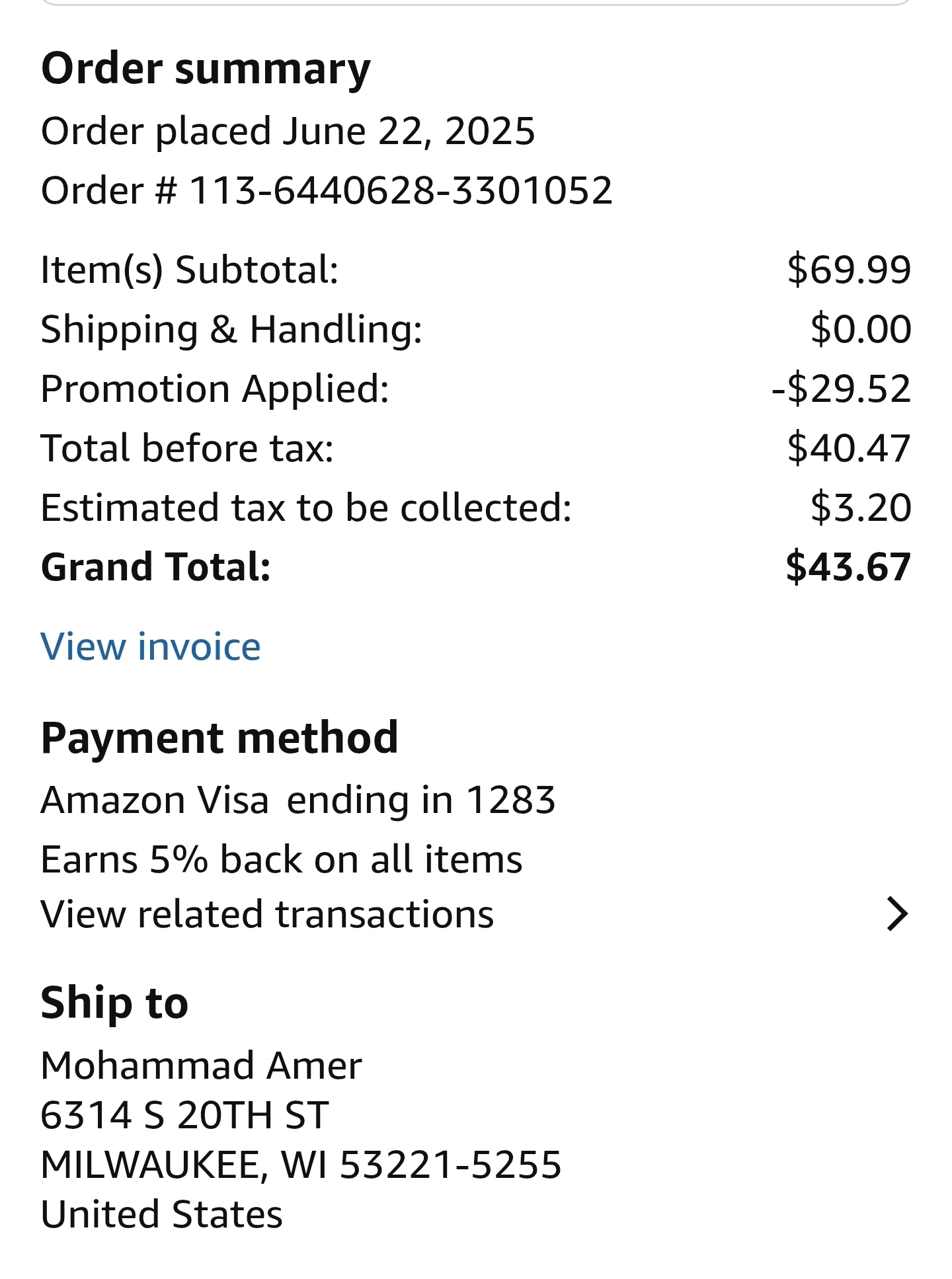Select order number 113-6440628-3301052
The image size is (952, 1279).
pyautogui.click(x=401, y=190)
